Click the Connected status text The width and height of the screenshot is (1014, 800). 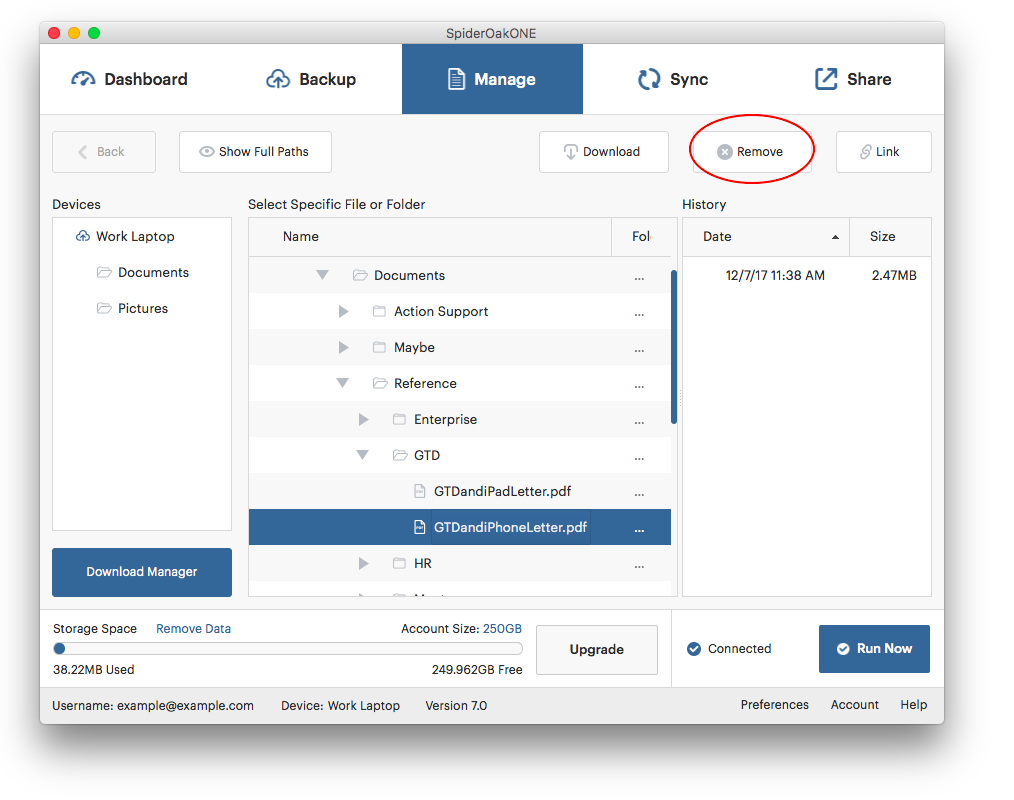[739, 649]
